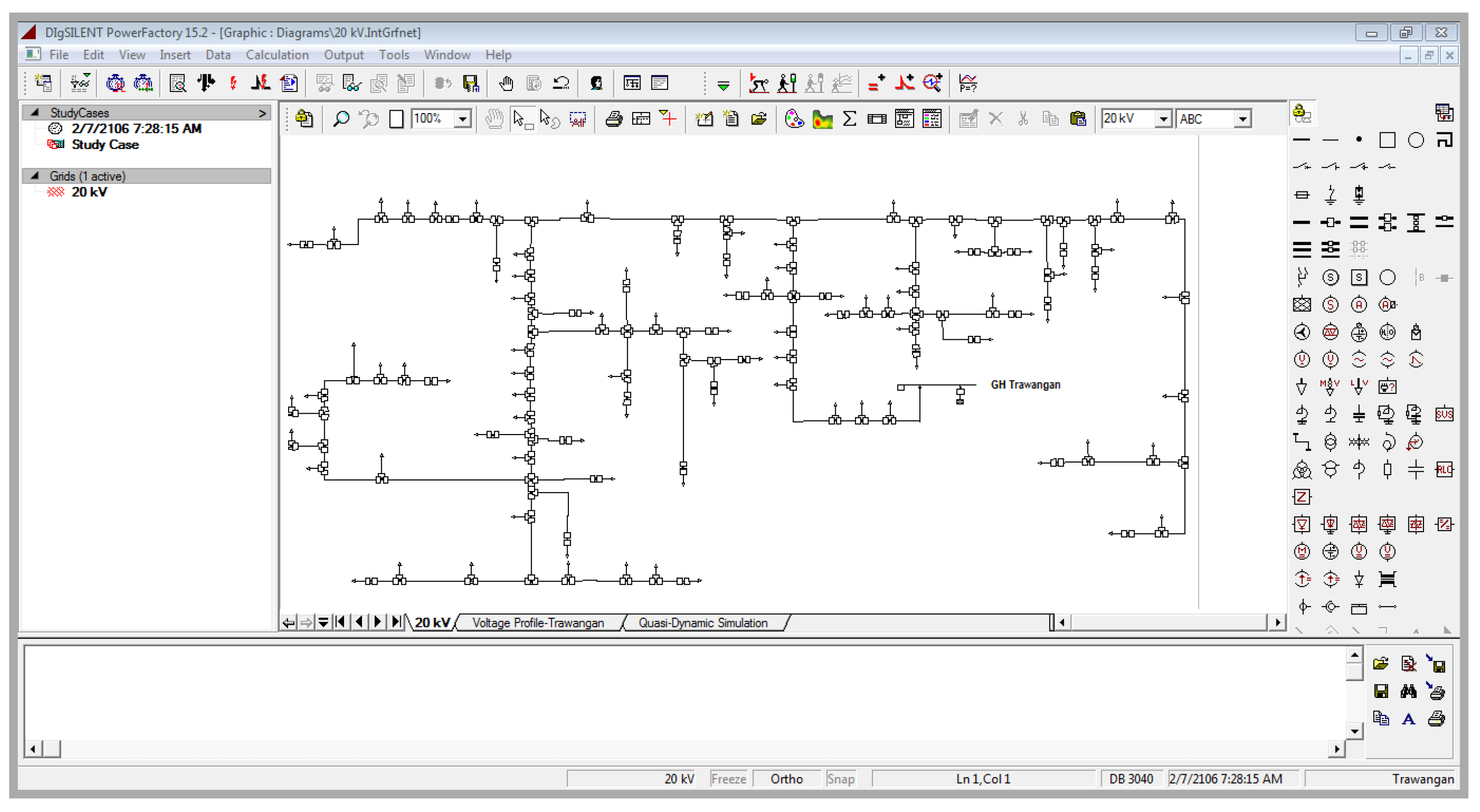Click the binoculars search icon in output window
The image size is (1480, 812).
(x=1408, y=691)
